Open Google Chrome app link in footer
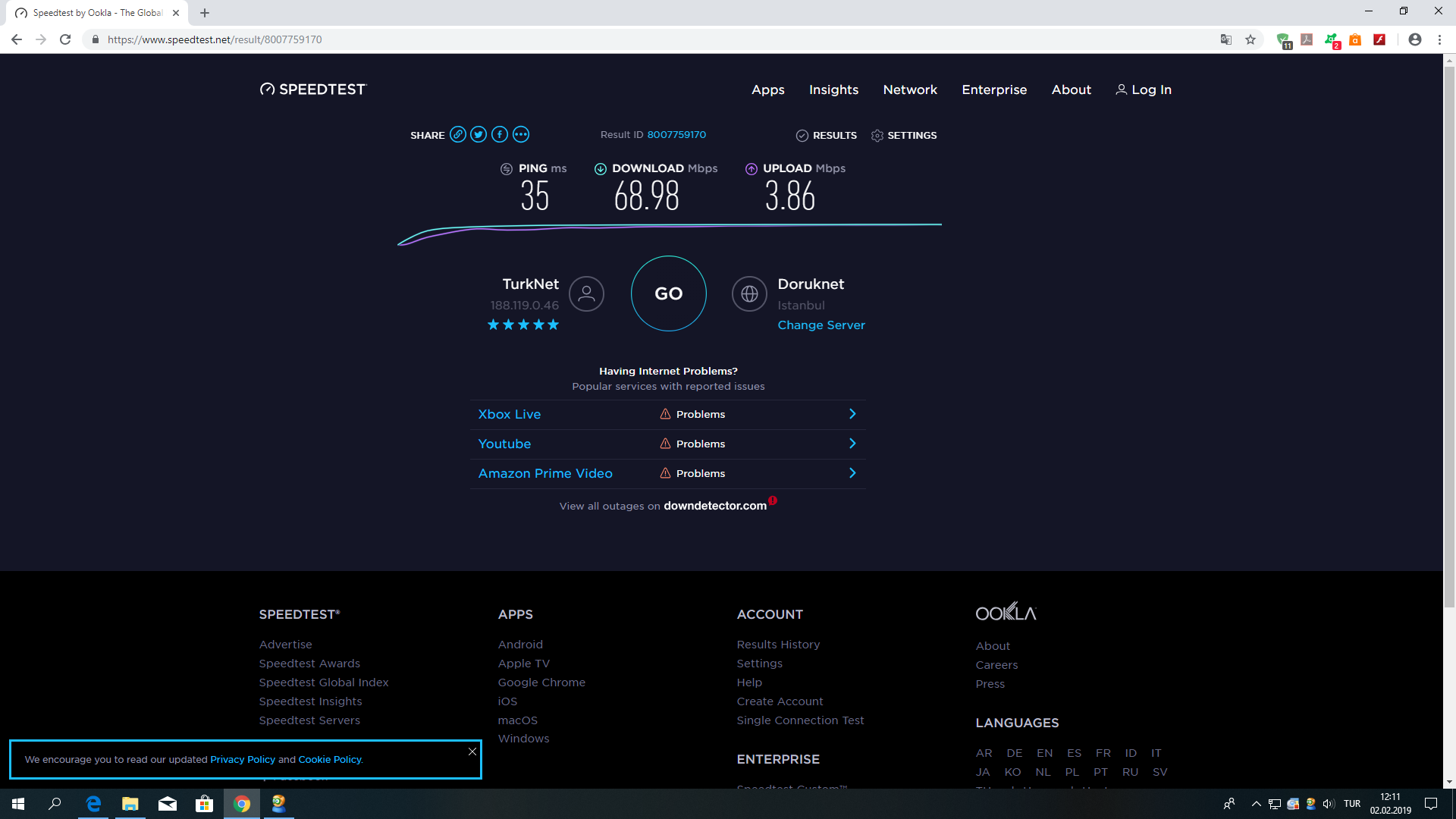Viewport: 1456px width, 819px height. point(541,682)
